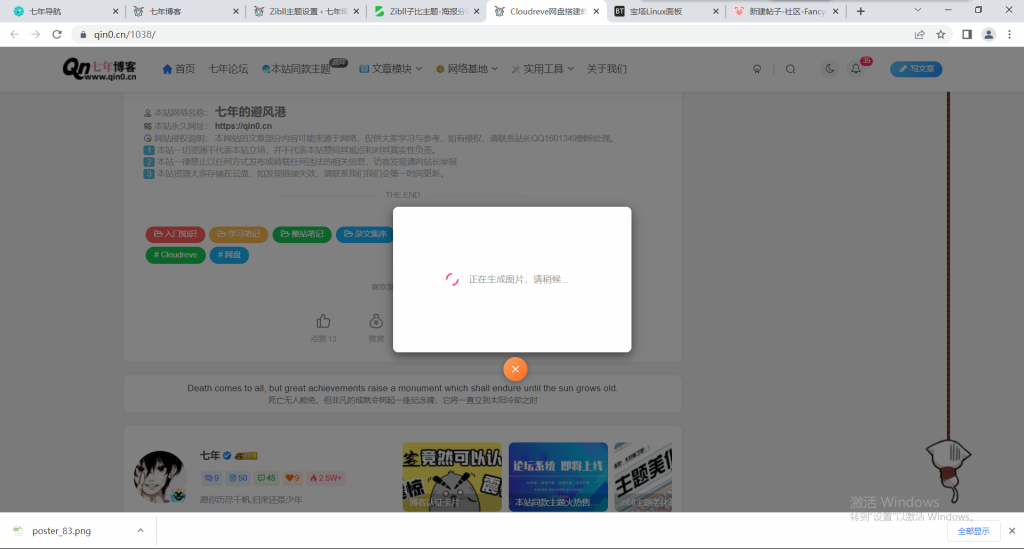Viewport: 1024px width, 549px height.
Task: Open notifications bell with 35 badge
Action: pos(856,69)
